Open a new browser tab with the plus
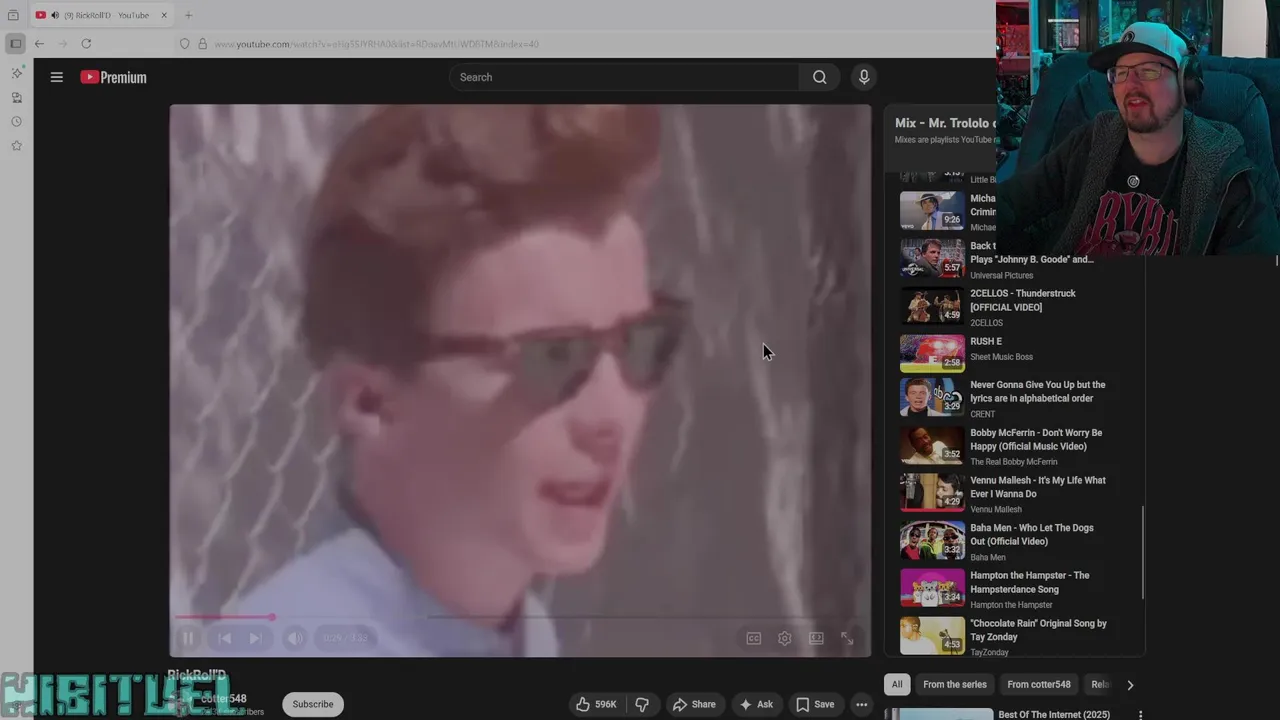Viewport: 1280px width, 720px height. [188, 15]
